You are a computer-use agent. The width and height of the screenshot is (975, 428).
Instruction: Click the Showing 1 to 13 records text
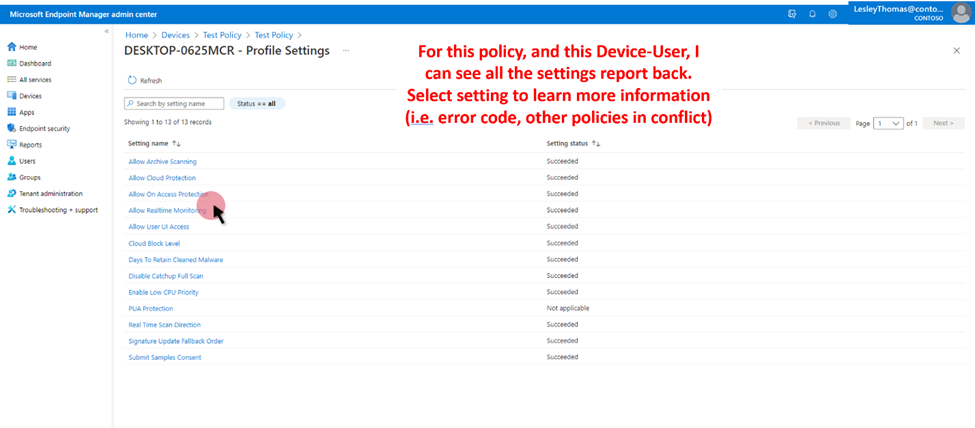tap(168, 123)
